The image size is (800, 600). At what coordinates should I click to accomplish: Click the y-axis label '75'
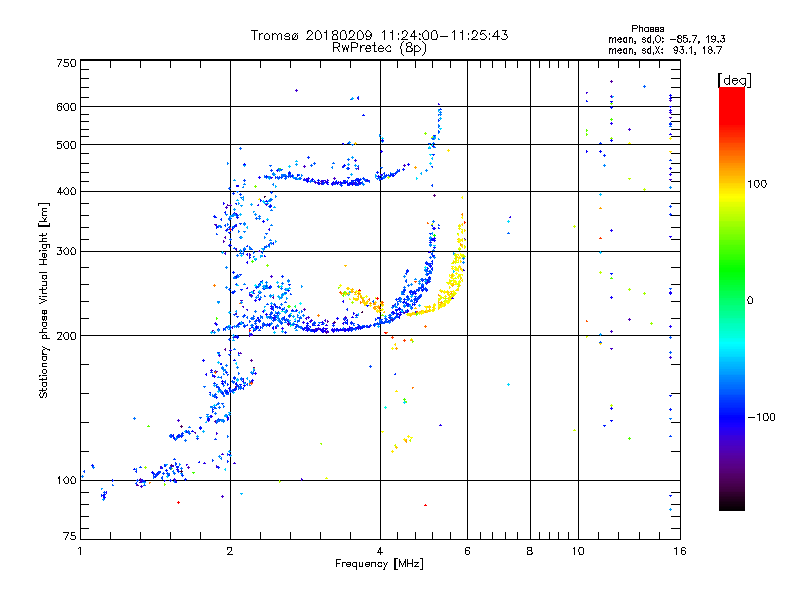[70, 536]
